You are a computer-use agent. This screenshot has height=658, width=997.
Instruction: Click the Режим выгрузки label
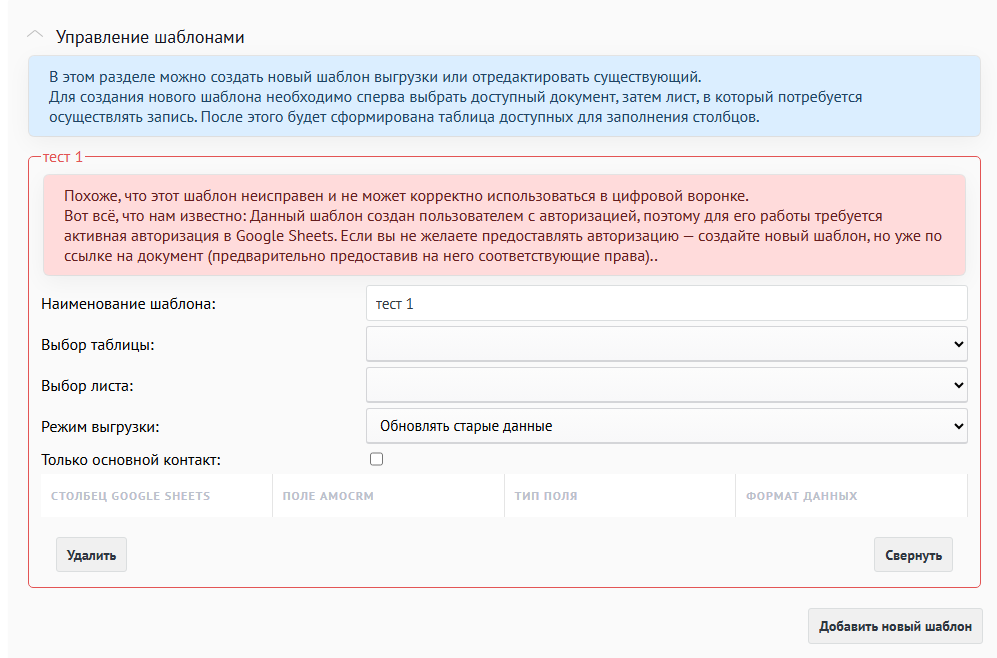coord(100,427)
